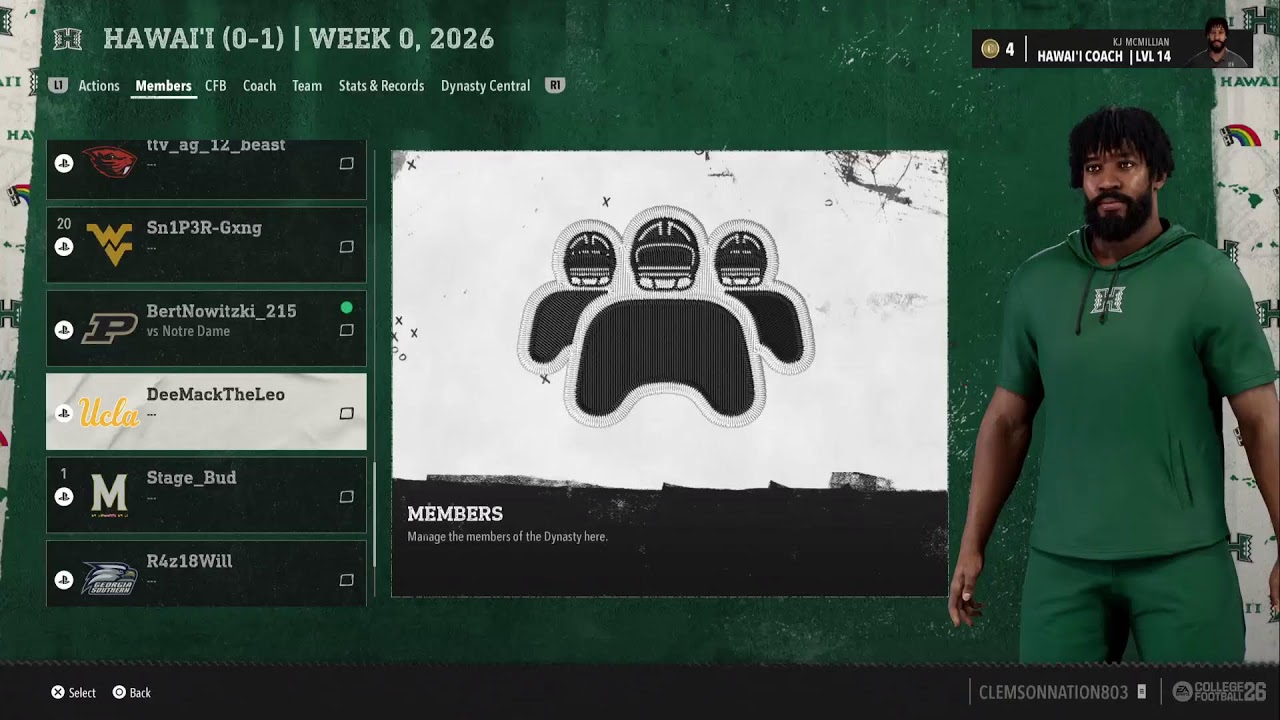Select member R4z18Will by name

[189, 561]
